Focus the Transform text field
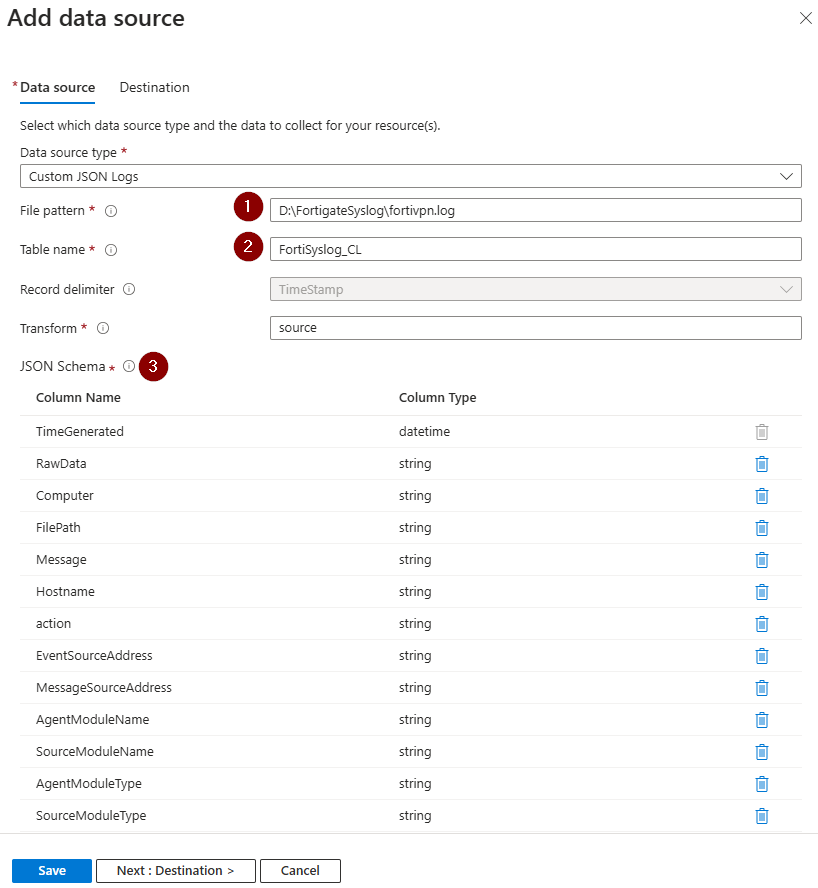The width and height of the screenshot is (818, 888). (x=535, y=328)
